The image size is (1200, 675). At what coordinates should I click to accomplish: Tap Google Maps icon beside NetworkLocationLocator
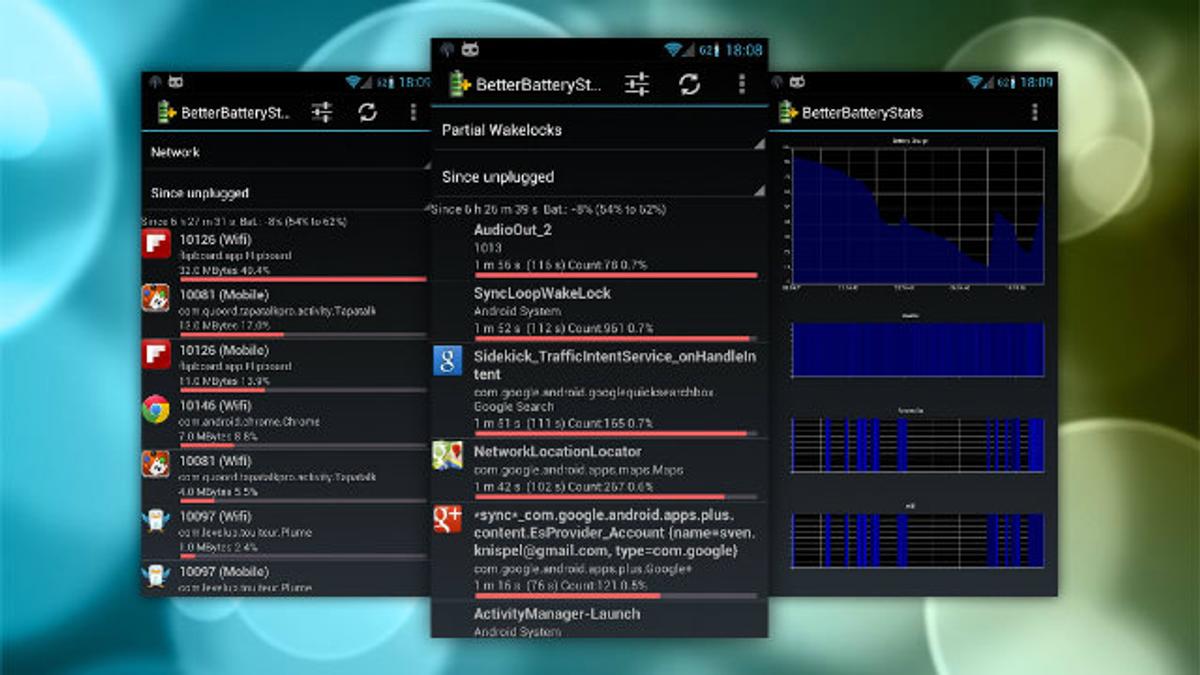pos(447,455)
